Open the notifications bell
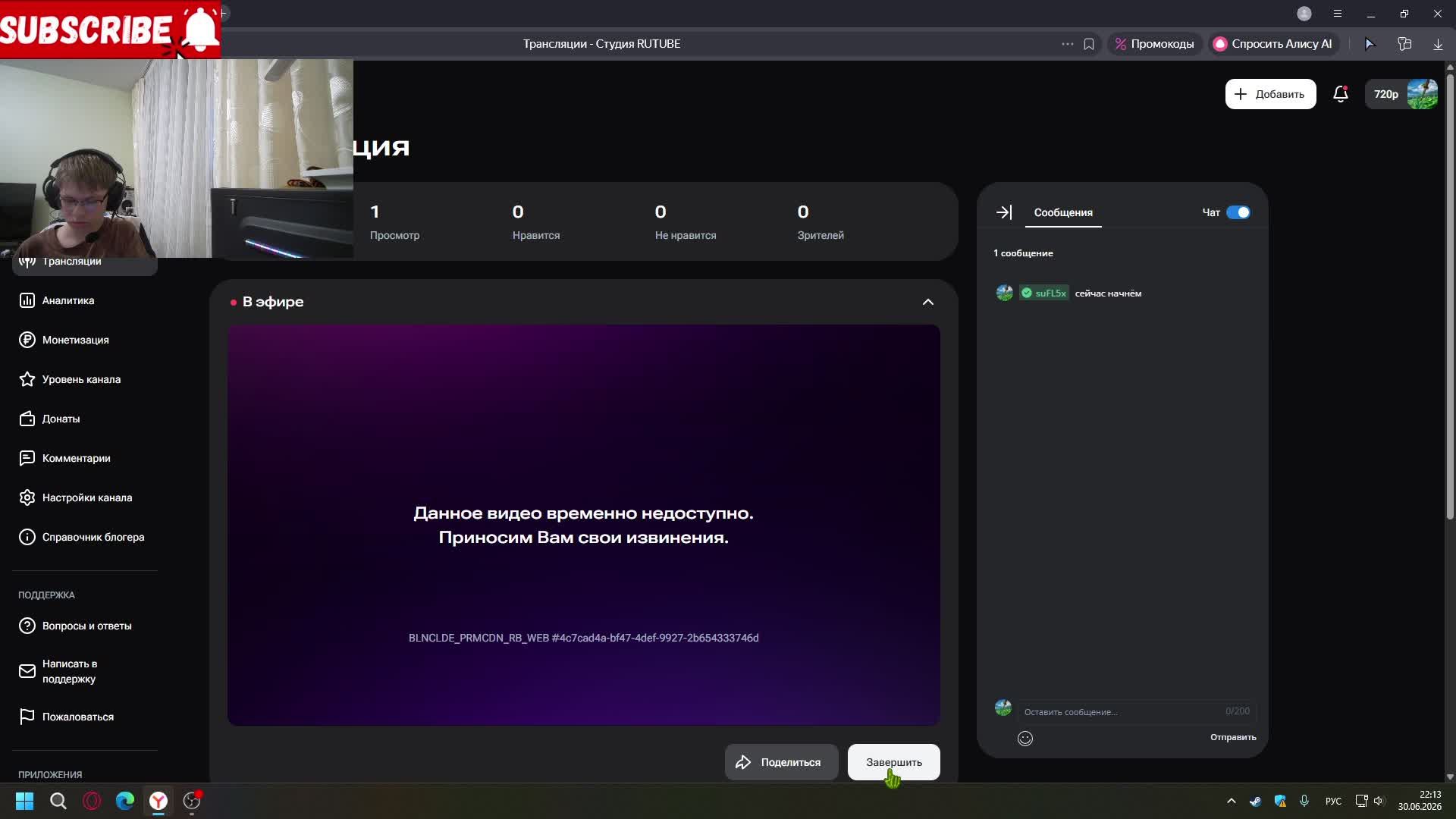Screen dimensions: 1456x819 point(1341,94)
